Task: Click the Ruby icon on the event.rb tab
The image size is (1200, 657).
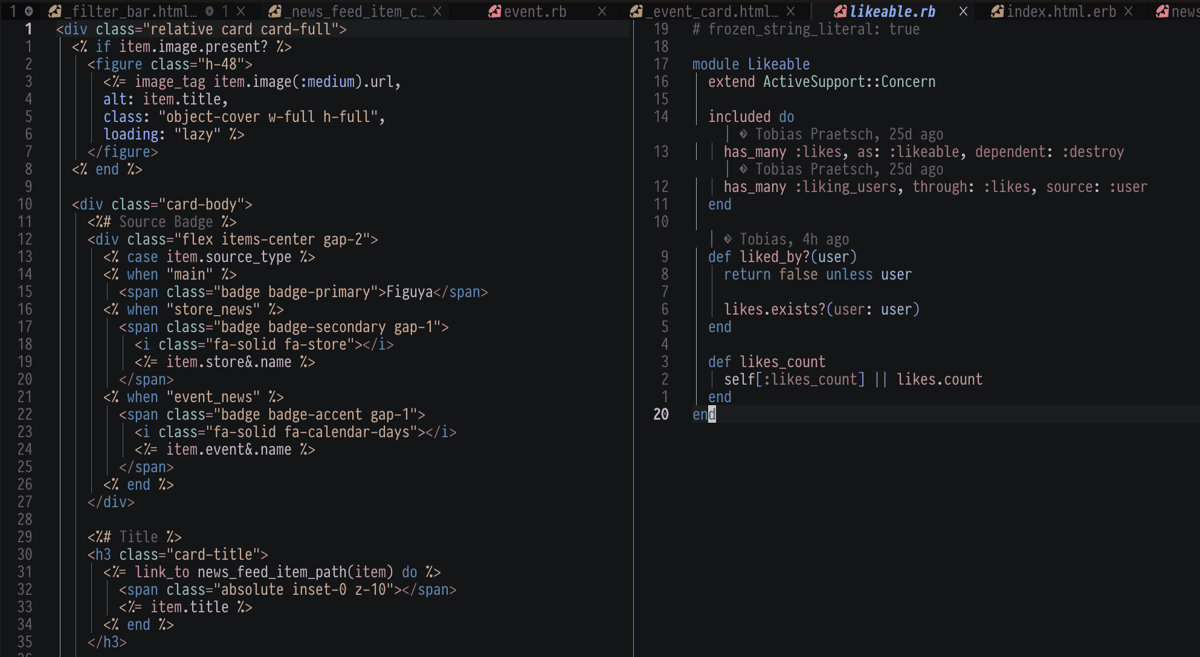Action: pyautogui.click(x=494, y=11)
